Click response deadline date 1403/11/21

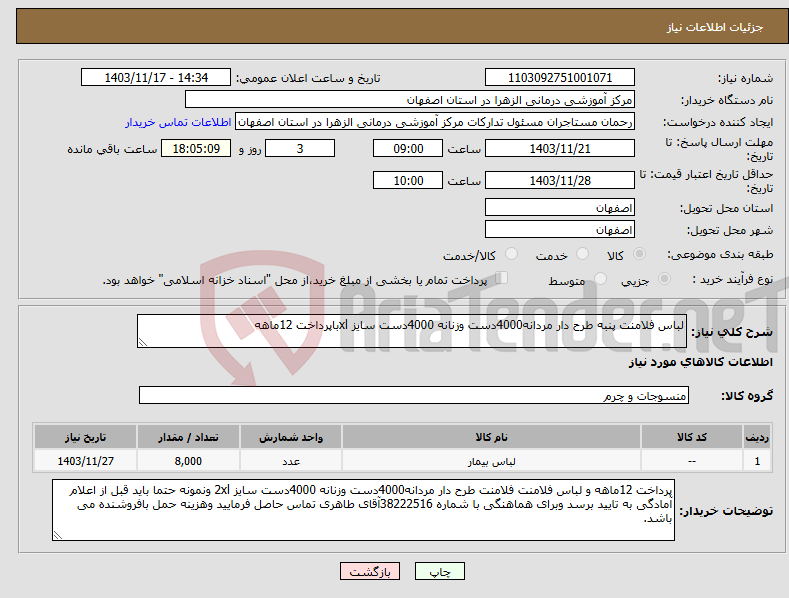pyautogui.click(x=560, y=148)
